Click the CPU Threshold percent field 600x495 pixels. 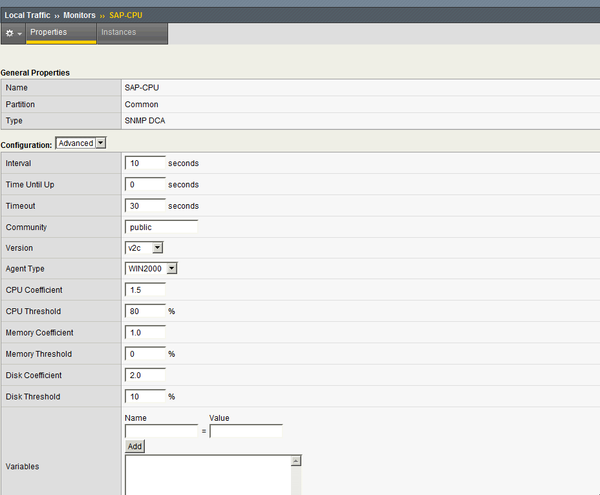click(145, 311)
